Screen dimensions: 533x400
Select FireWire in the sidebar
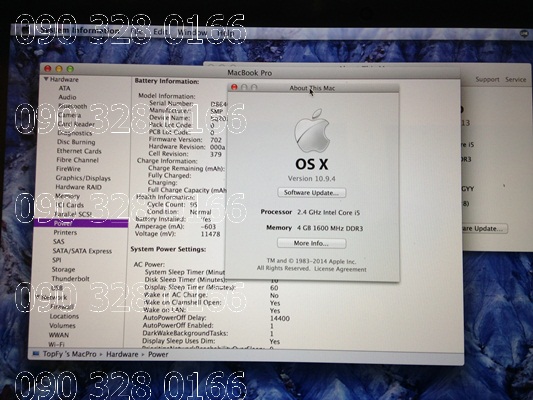tap(68, 169)
